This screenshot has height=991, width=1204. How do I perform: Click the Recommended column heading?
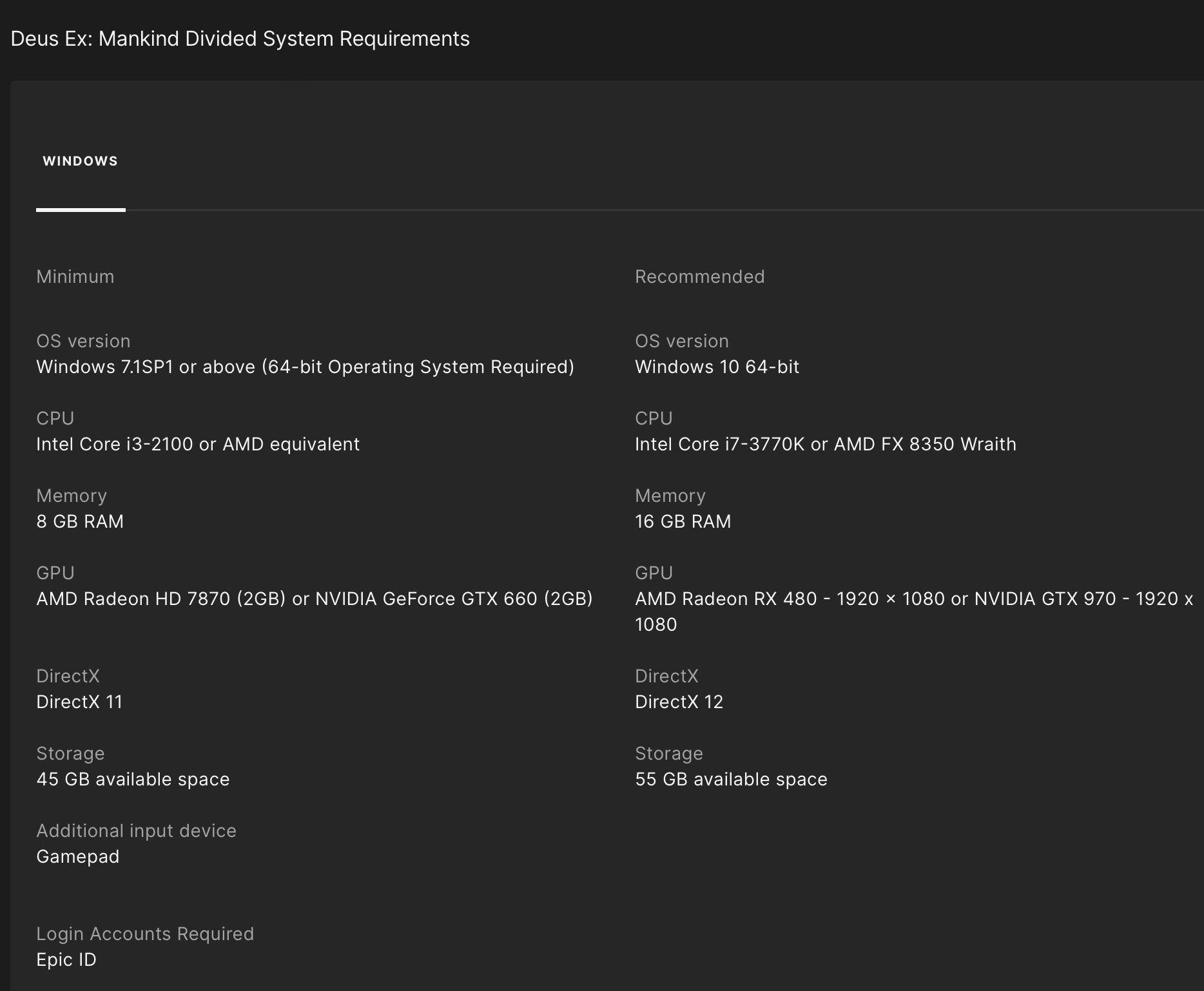coord(699,276)
